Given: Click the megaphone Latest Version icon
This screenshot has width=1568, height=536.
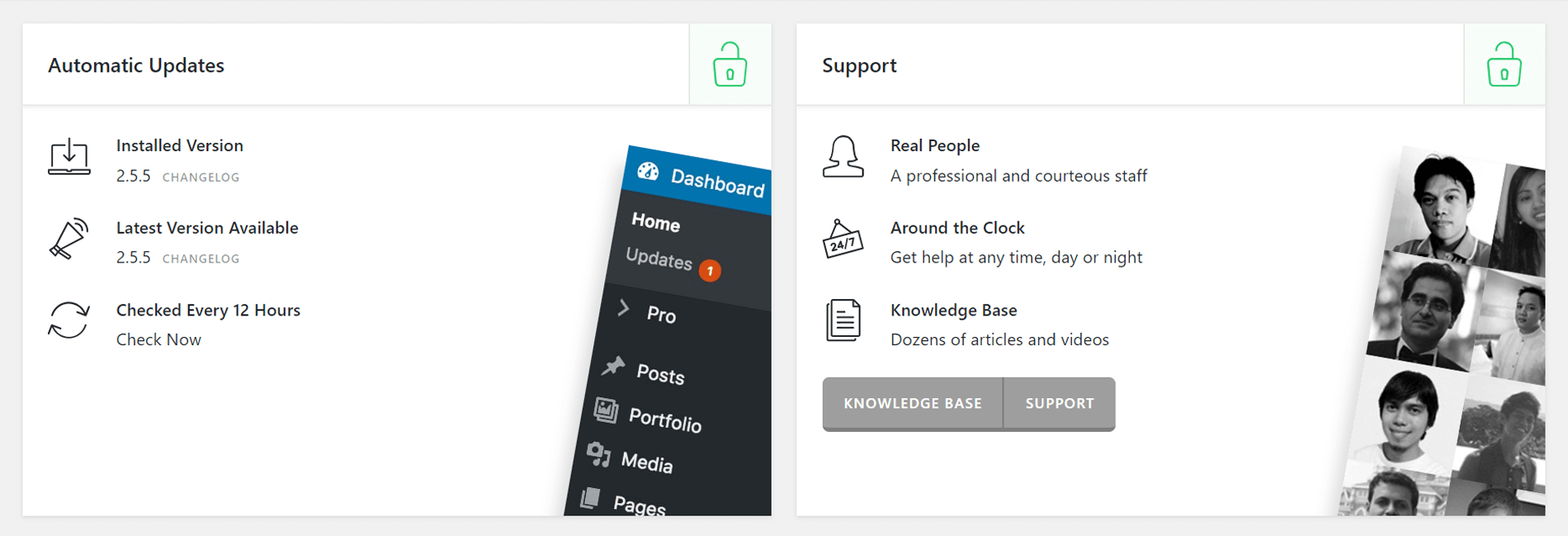Looking at the screenshot, I should click(69, 240).
